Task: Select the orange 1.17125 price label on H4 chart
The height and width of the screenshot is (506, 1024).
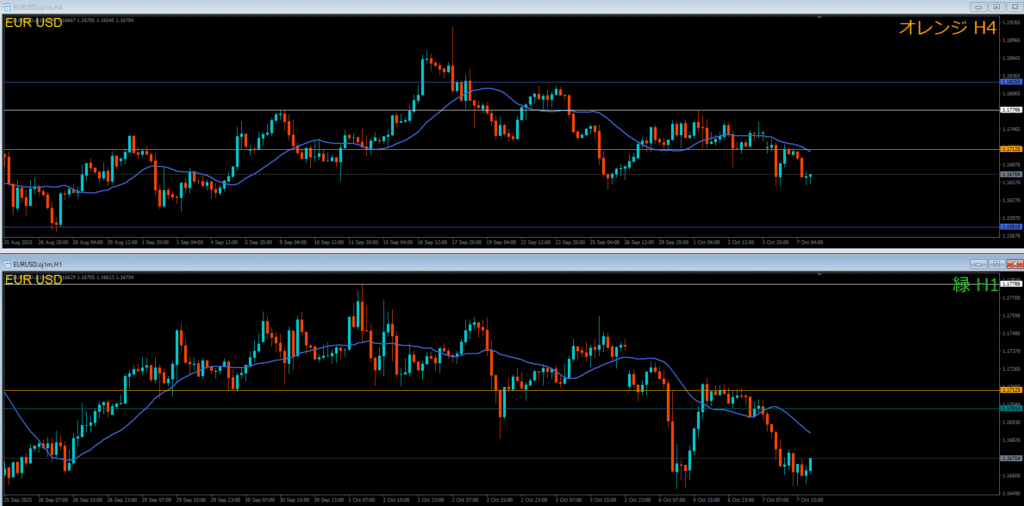Action: [1011, 149]
